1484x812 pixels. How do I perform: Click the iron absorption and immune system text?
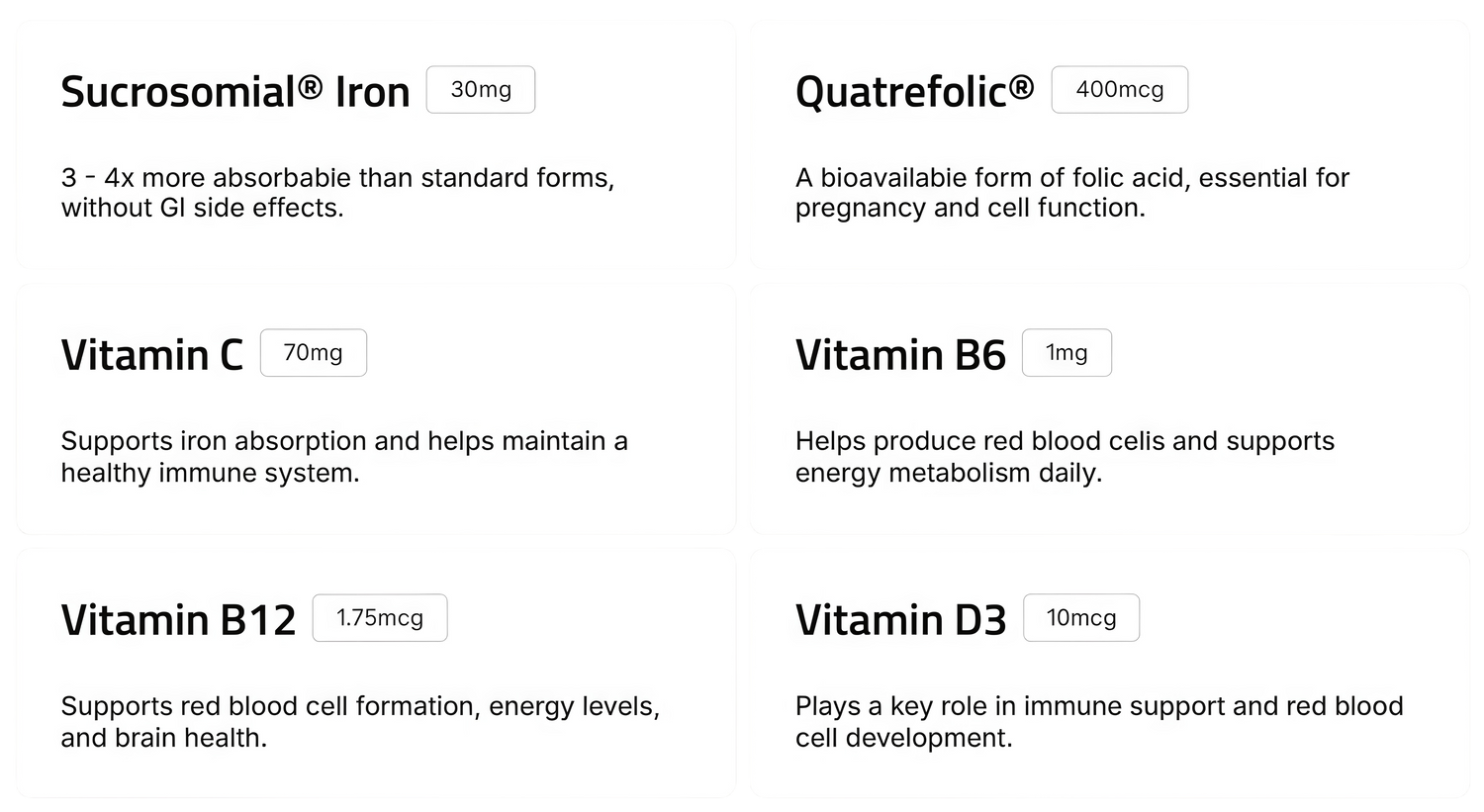(343, 456)
